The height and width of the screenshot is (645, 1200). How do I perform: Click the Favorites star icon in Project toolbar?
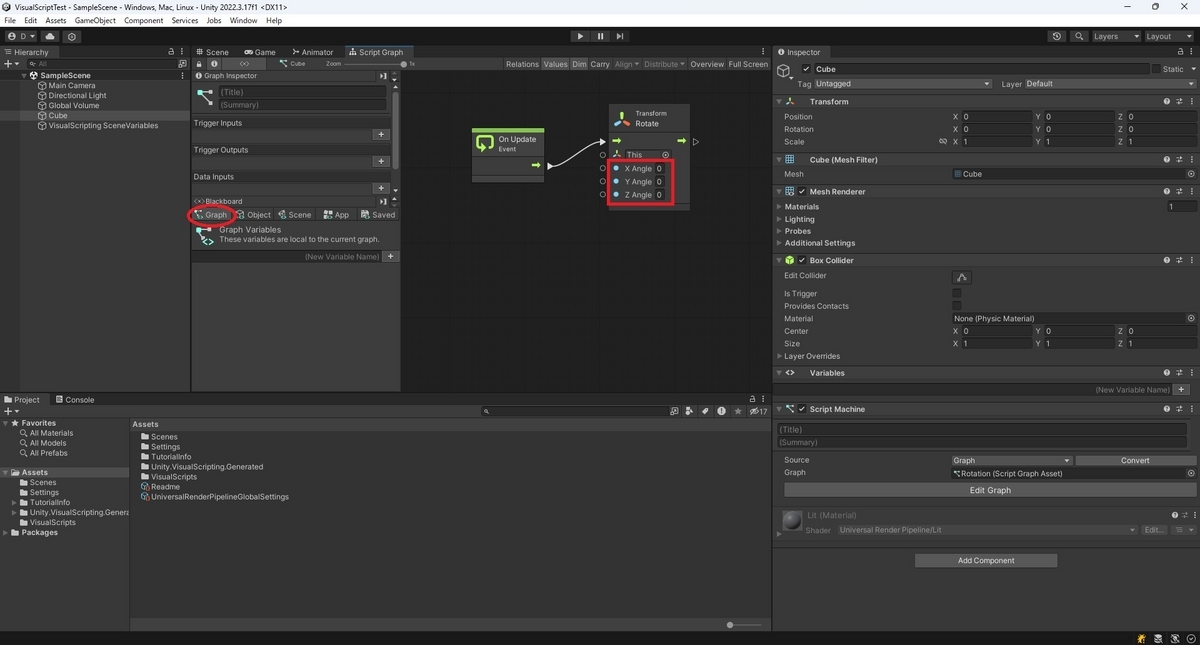point(738,411)
